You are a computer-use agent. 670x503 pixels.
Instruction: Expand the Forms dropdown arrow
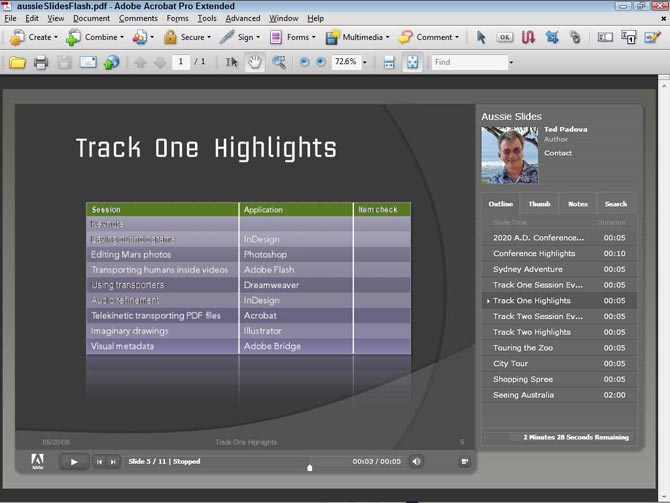pos(314,37)
